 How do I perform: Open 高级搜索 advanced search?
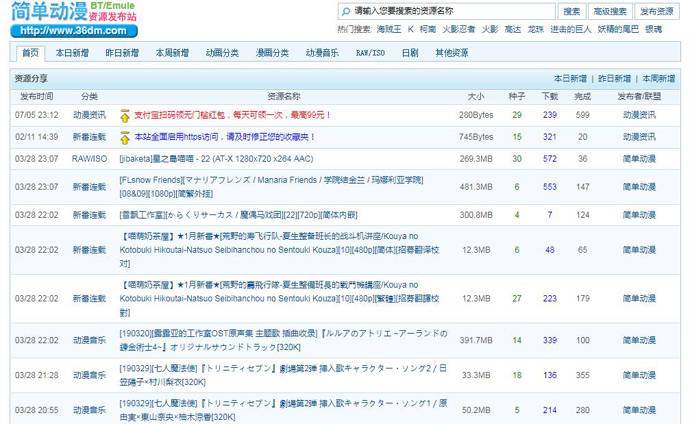point(610,11)
